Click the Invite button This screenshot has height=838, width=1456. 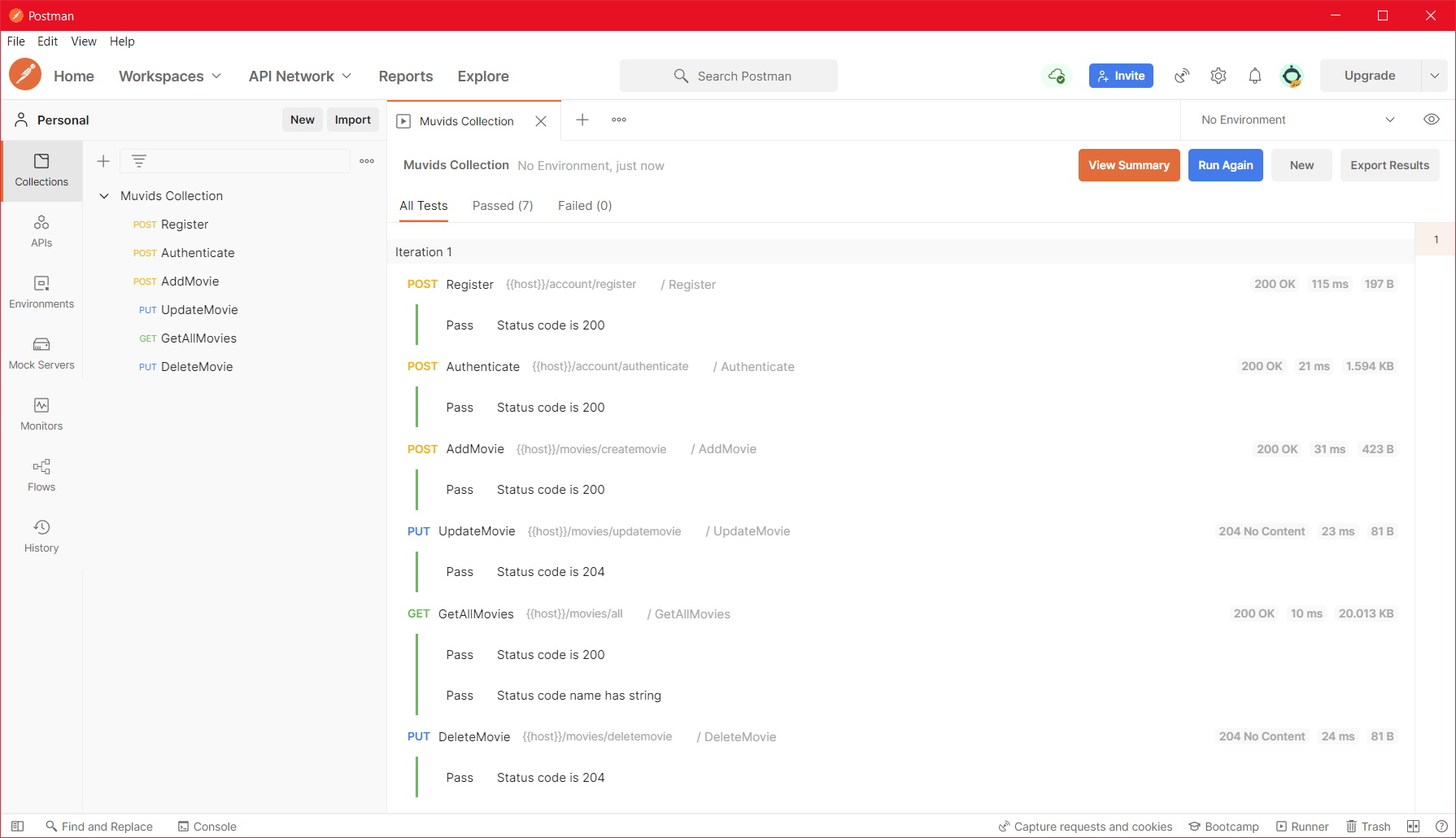tap(1121, 76)
